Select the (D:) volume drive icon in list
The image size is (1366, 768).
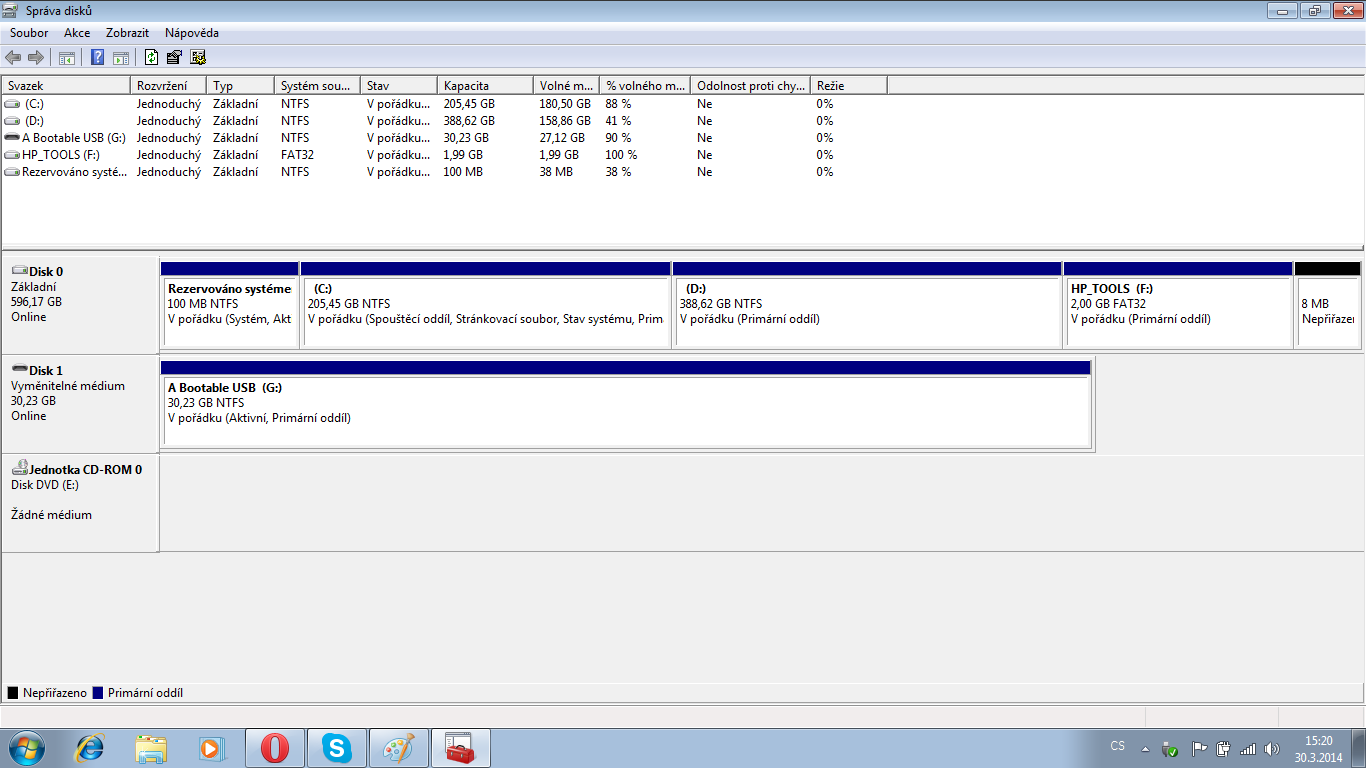(x=12, y=121)
